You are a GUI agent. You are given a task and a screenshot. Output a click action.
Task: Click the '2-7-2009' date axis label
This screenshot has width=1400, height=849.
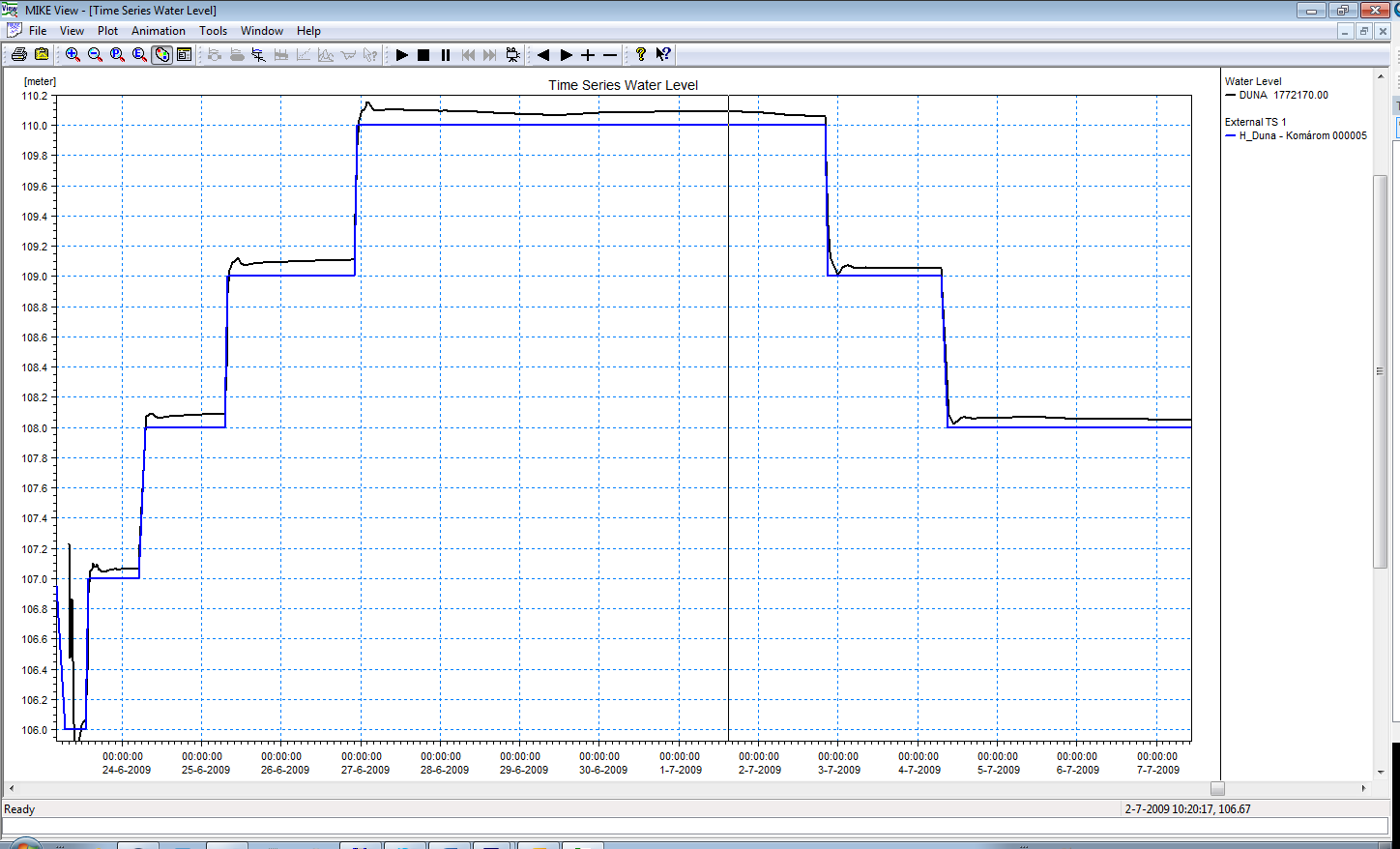click(x=760, y=770)
